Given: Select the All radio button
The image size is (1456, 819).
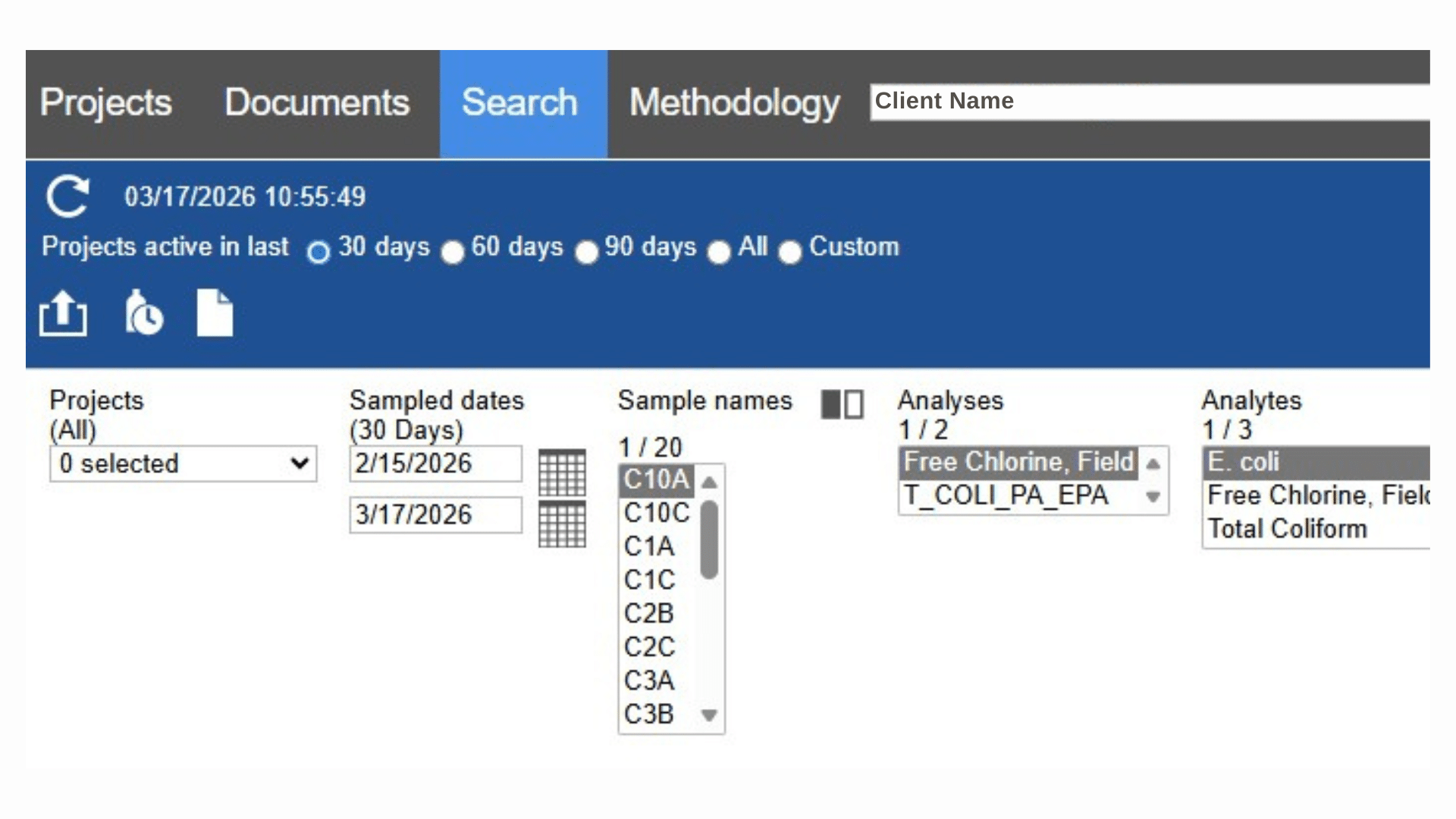Looking at the screenshot, I should (x=719, y=252).
